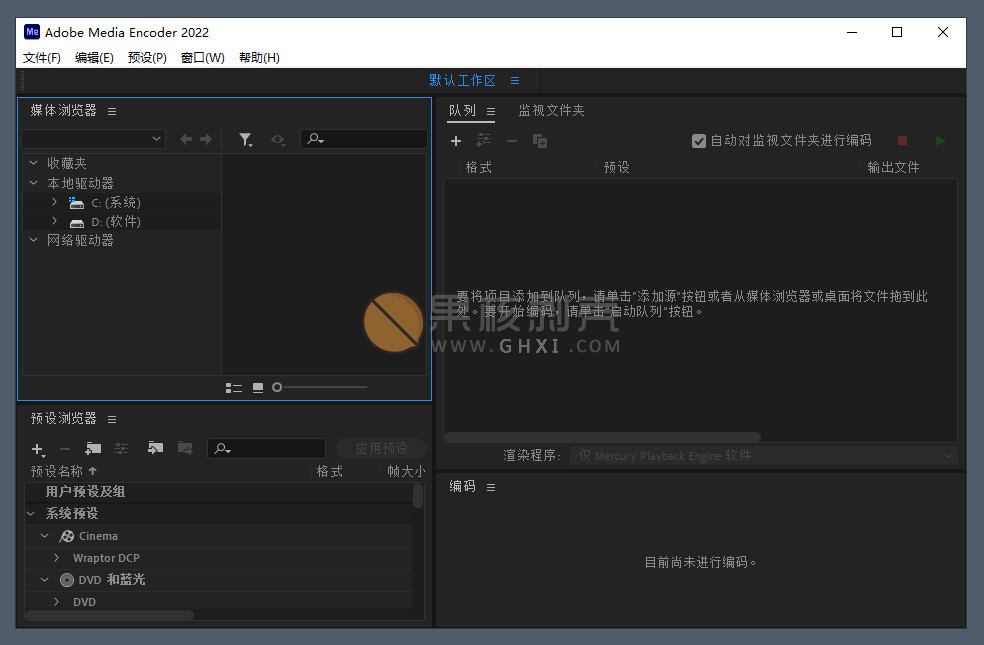Click the red stop queue button

pyautogui.click(x=902, y=141)
